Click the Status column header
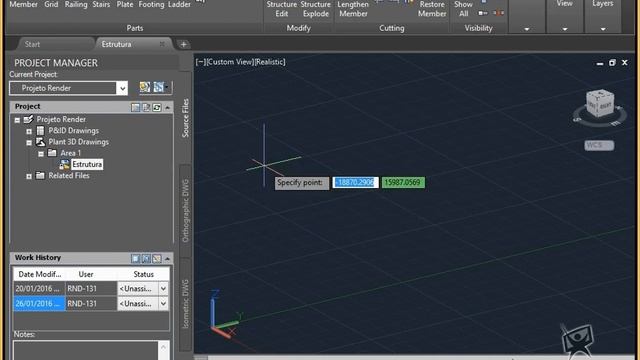This screenshot has width=640, height=360. [x=143, y=274]
